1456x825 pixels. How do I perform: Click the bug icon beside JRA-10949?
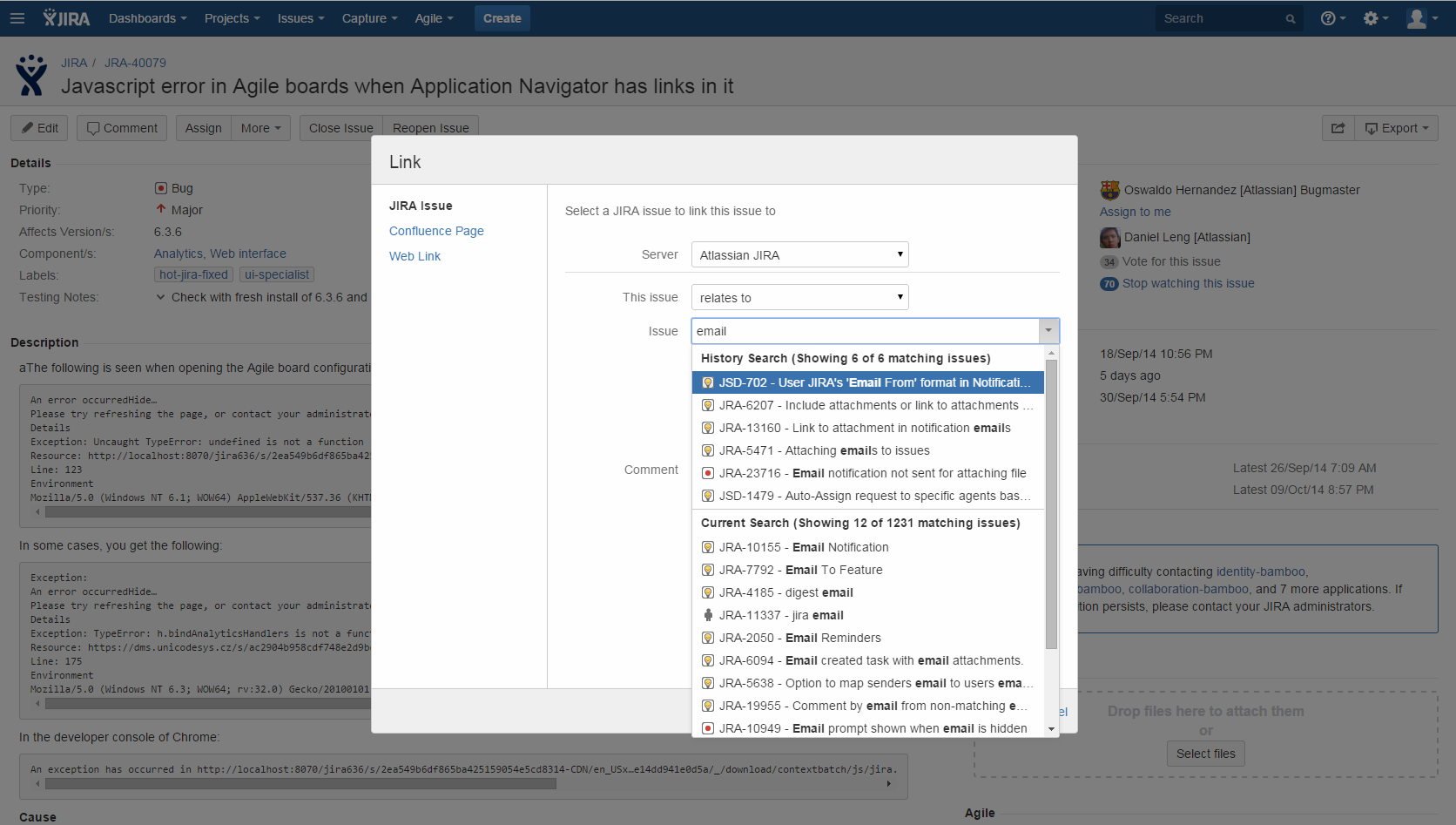pyautogui.click(x=708, y=728)
